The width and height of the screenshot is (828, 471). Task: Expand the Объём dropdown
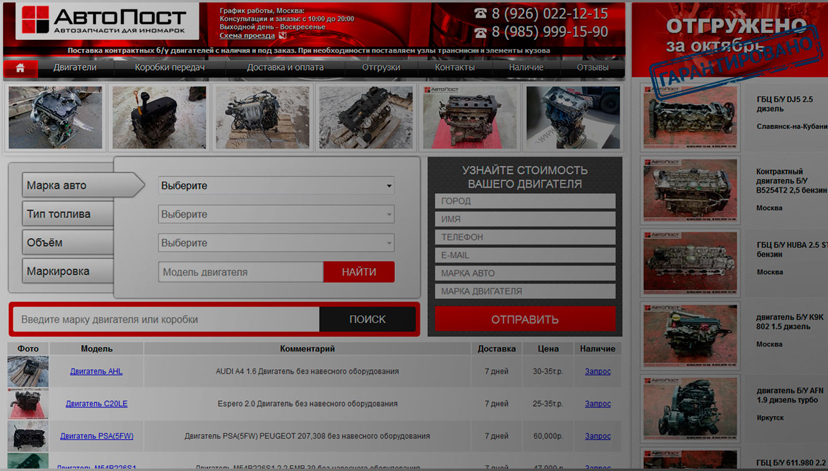tap(276, 243)
